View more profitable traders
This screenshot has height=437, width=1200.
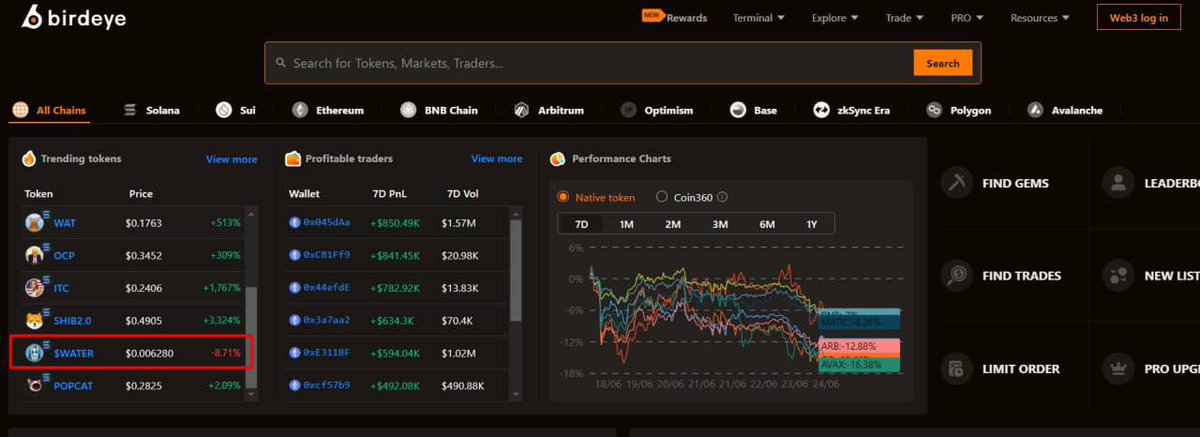click(x=496, y=159)
